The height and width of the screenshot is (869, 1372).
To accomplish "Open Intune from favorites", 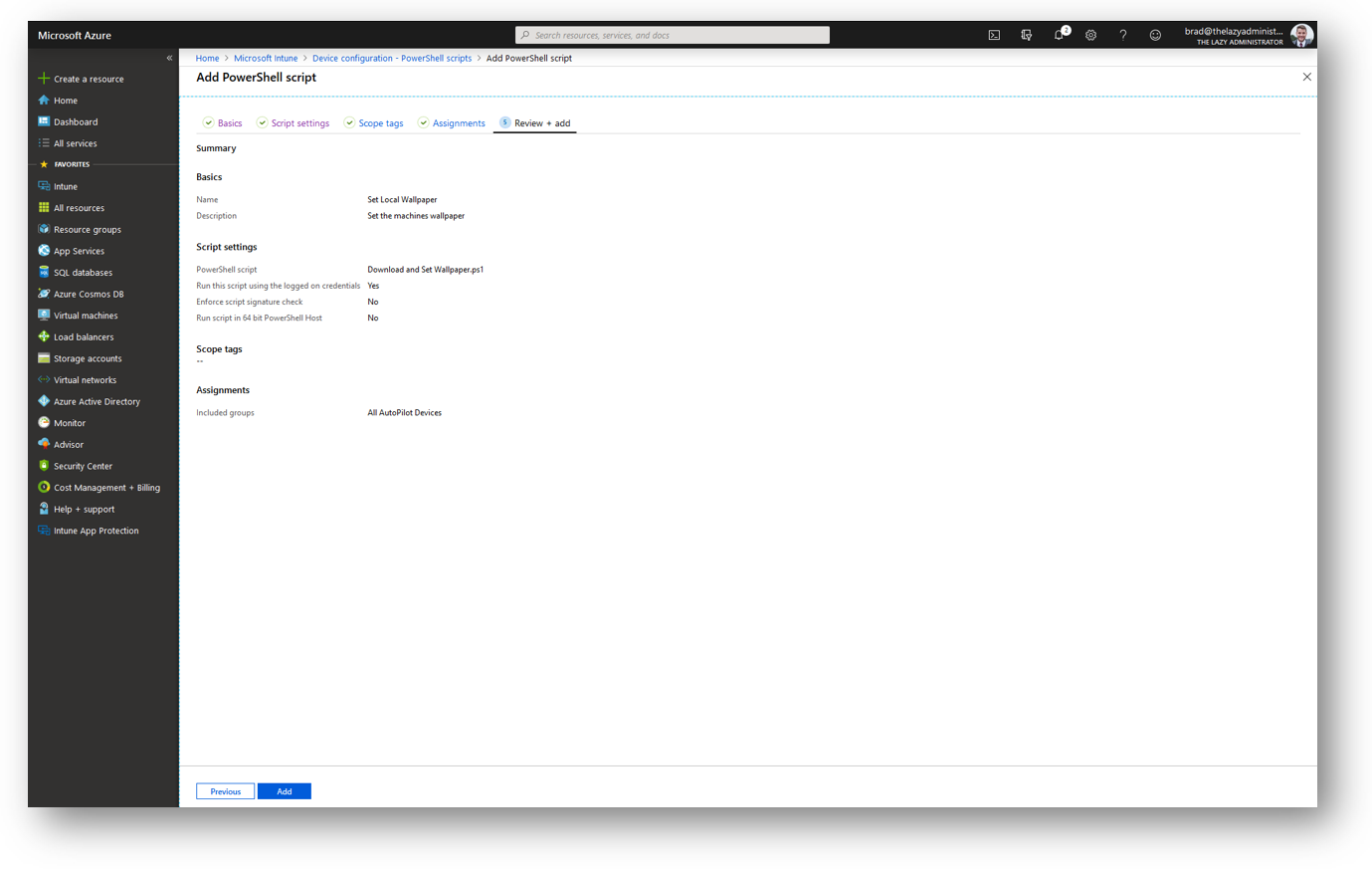I will click(66, 186).
